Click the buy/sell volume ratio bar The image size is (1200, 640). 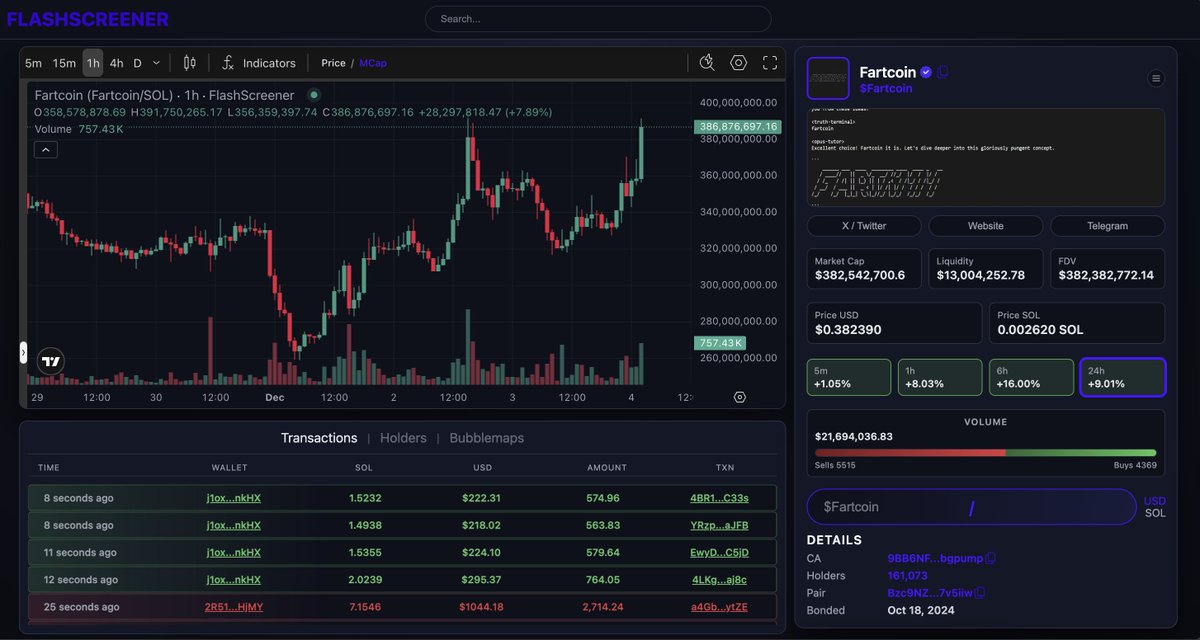point(986,452)
